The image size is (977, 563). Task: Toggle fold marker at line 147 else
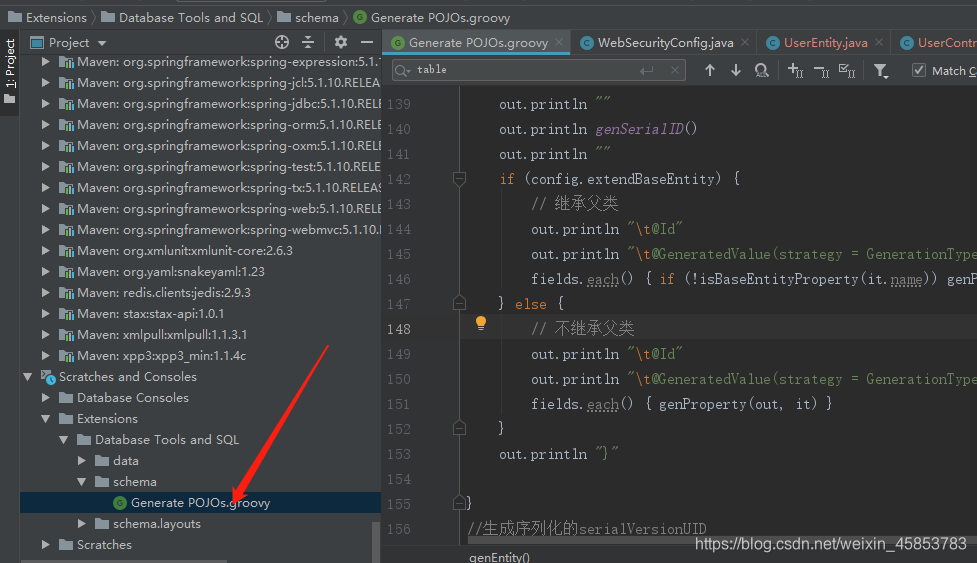click(459, 303)
